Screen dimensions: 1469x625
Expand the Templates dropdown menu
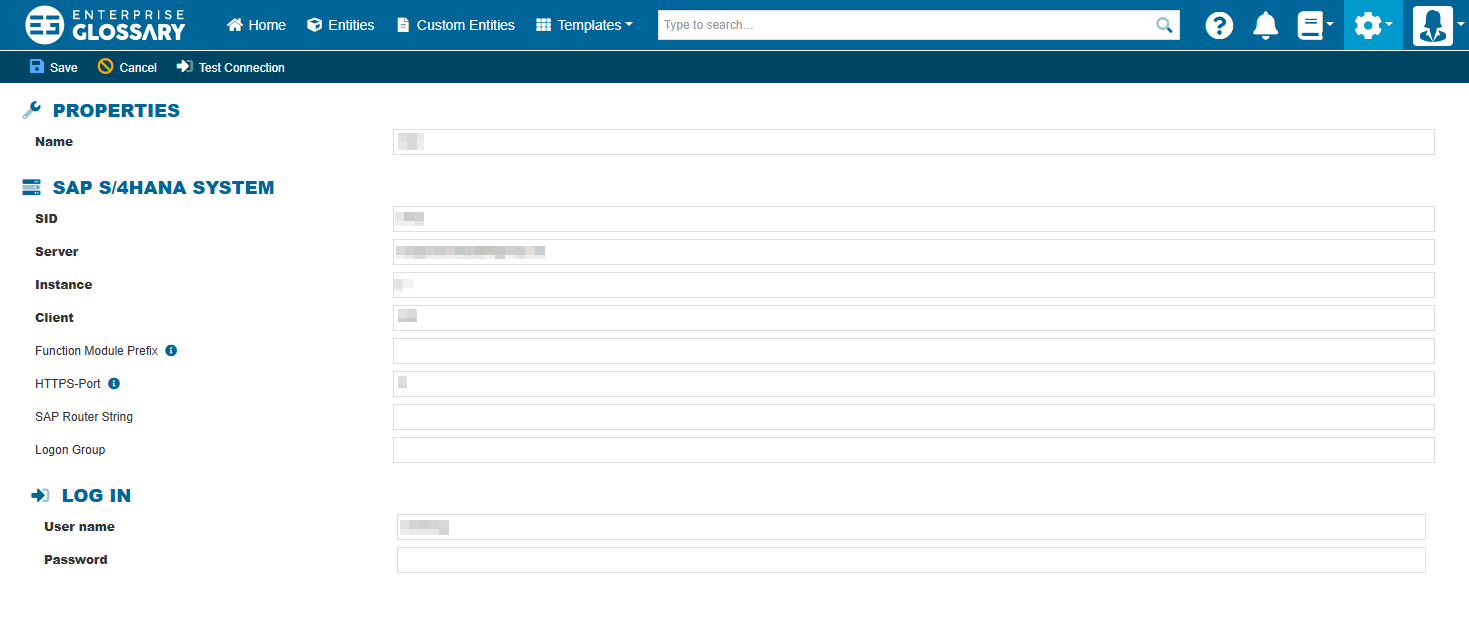click(584, 25)
